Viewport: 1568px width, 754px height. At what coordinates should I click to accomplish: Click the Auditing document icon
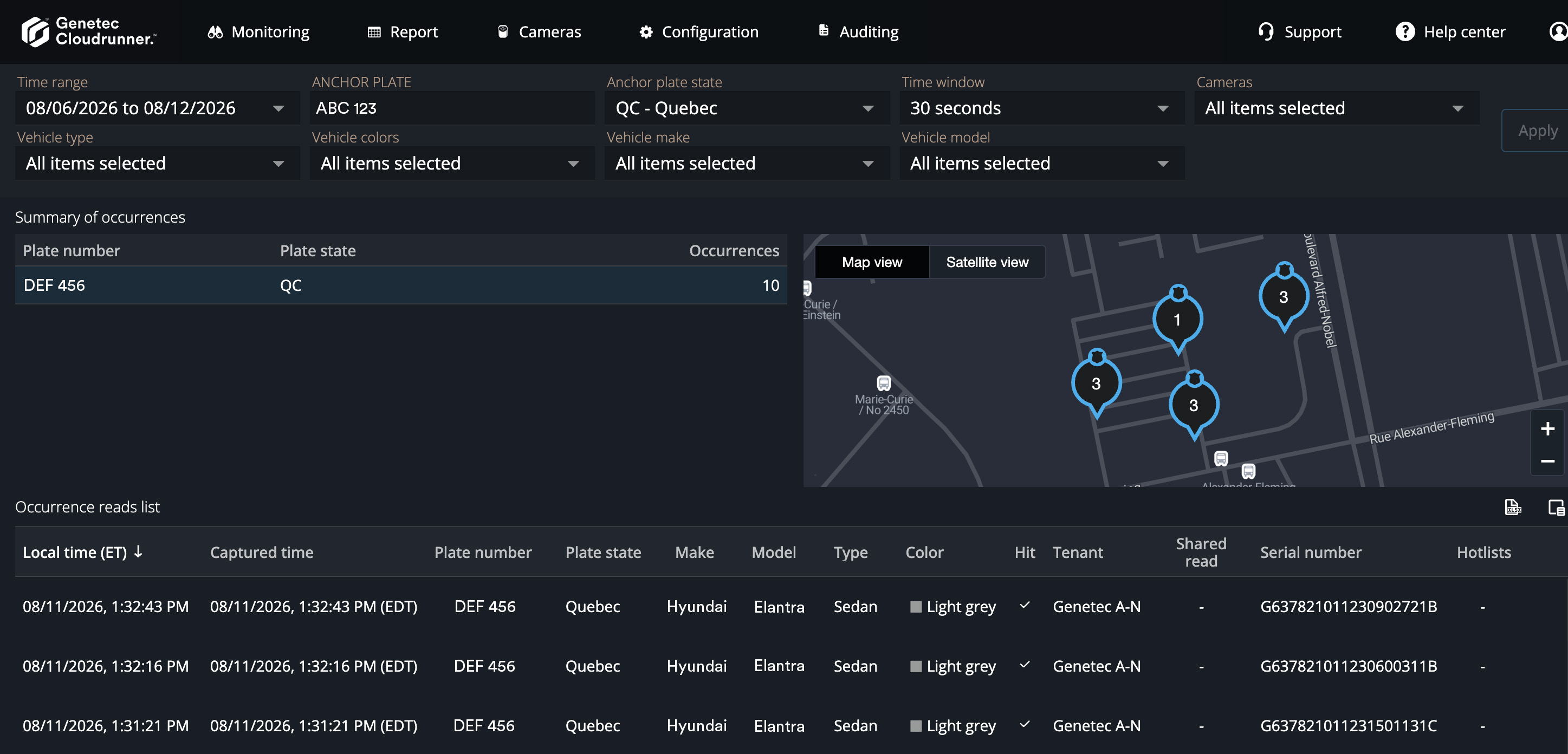824,30
